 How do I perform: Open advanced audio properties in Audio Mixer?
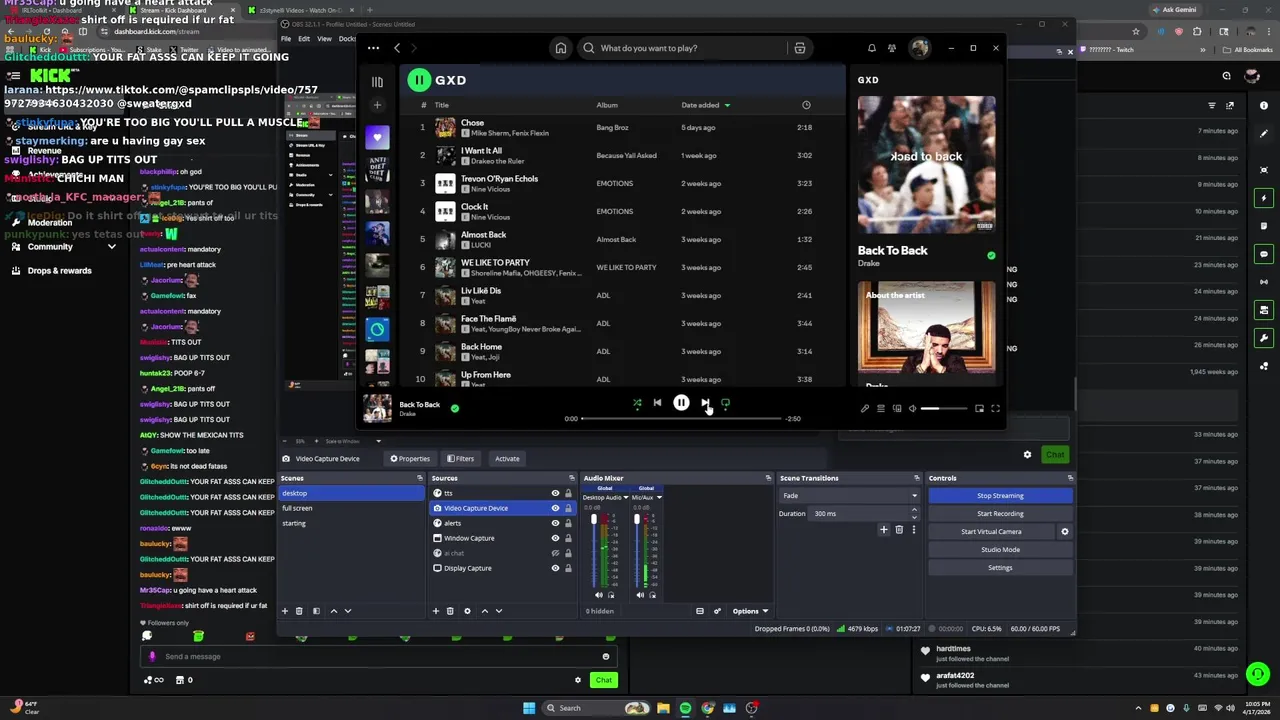pyautogui.click(x=717, y=611)
